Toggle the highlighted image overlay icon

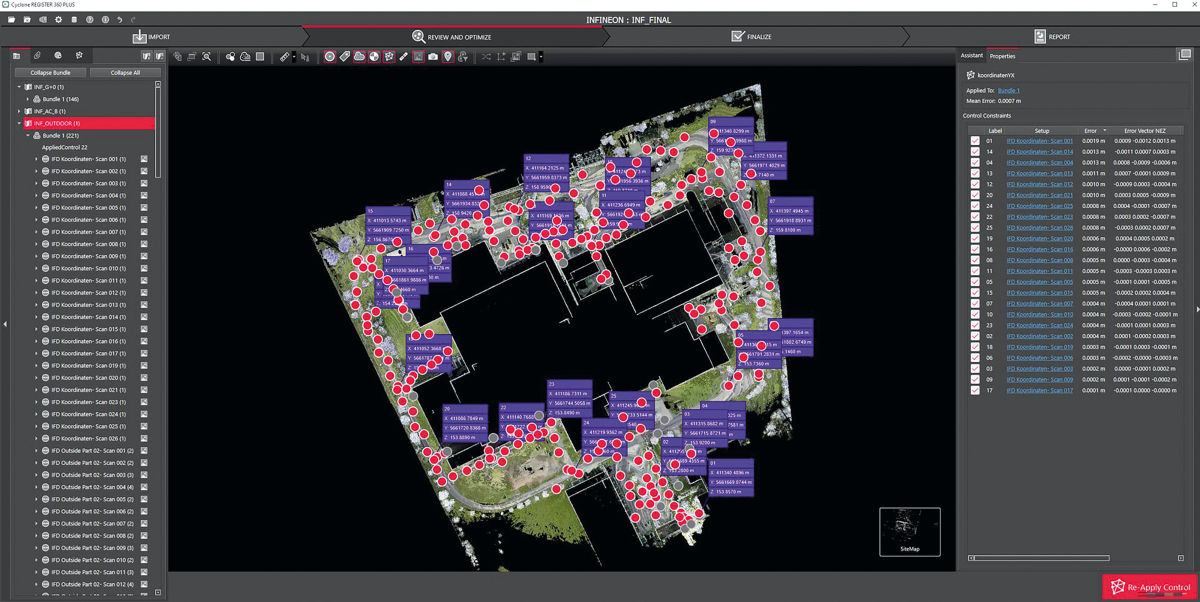pos(418,57)
